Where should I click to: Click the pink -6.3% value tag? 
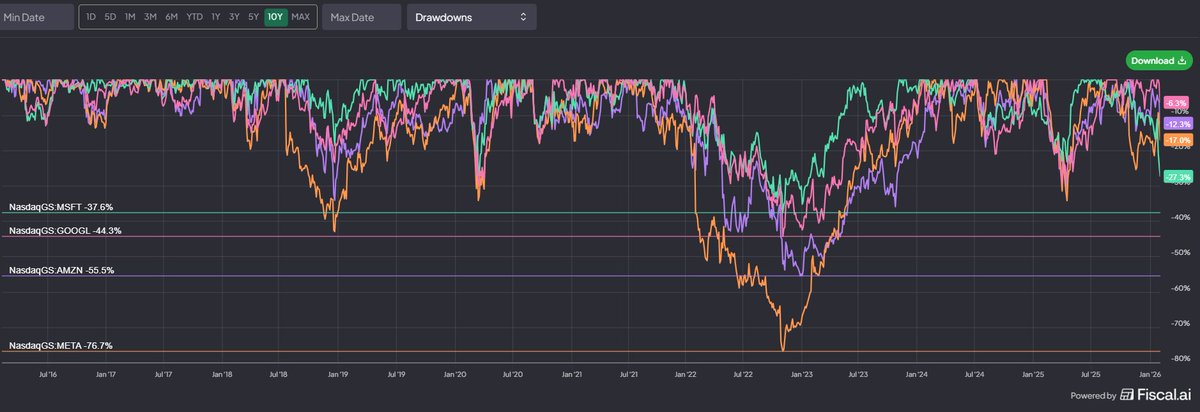(1177, 103)
